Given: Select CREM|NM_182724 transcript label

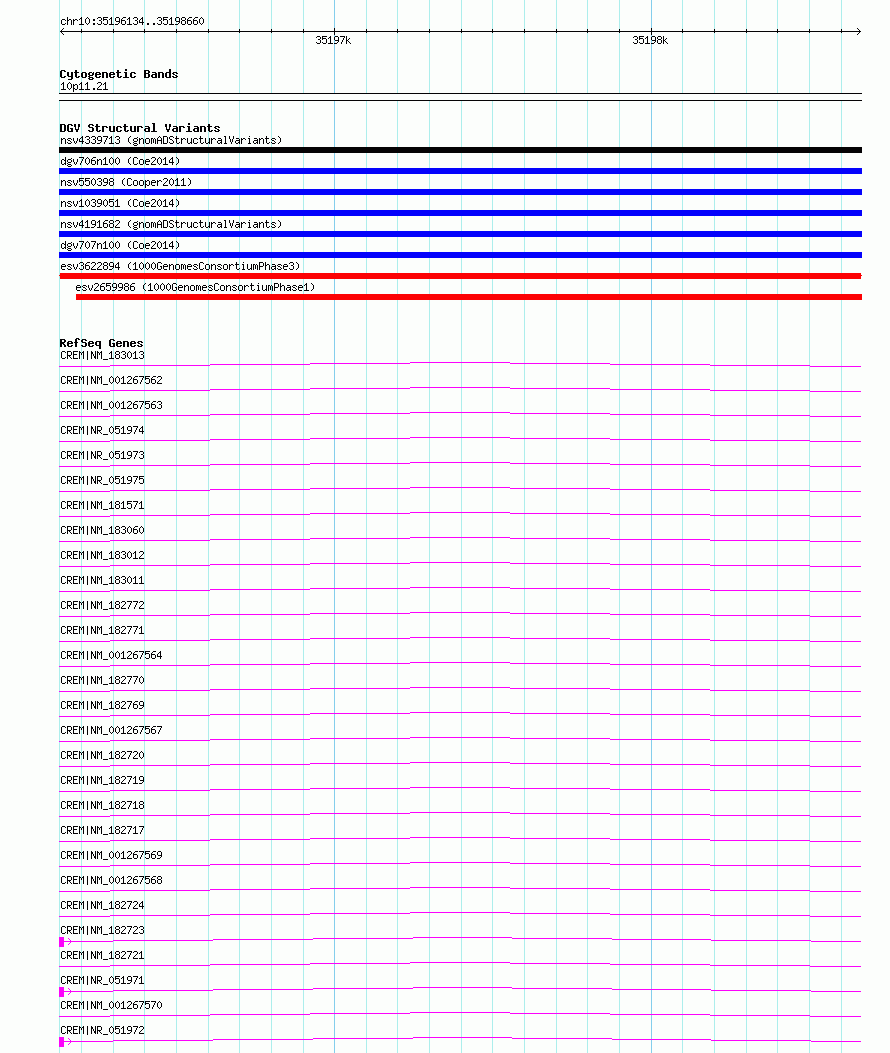Looking at the screenshot, I should coord(102,905).
